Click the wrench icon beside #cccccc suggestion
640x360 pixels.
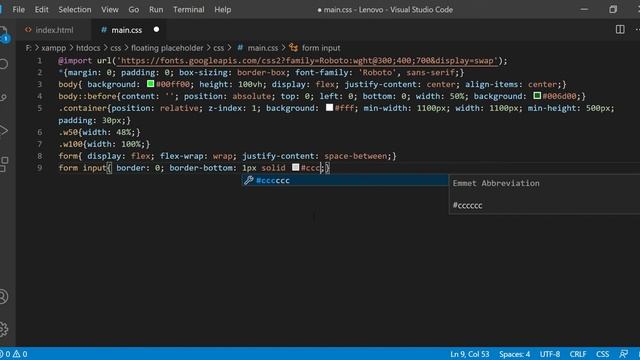[x=249, y=180]
